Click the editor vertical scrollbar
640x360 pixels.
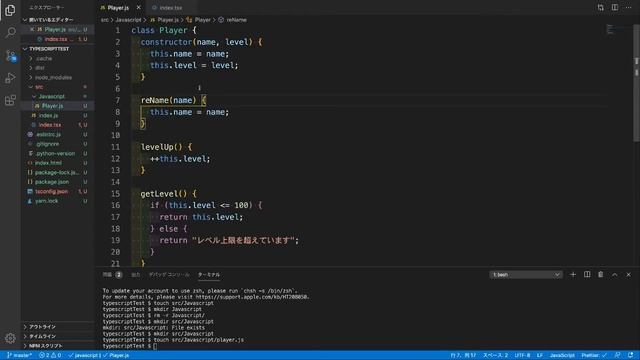(x=636, y=84)
